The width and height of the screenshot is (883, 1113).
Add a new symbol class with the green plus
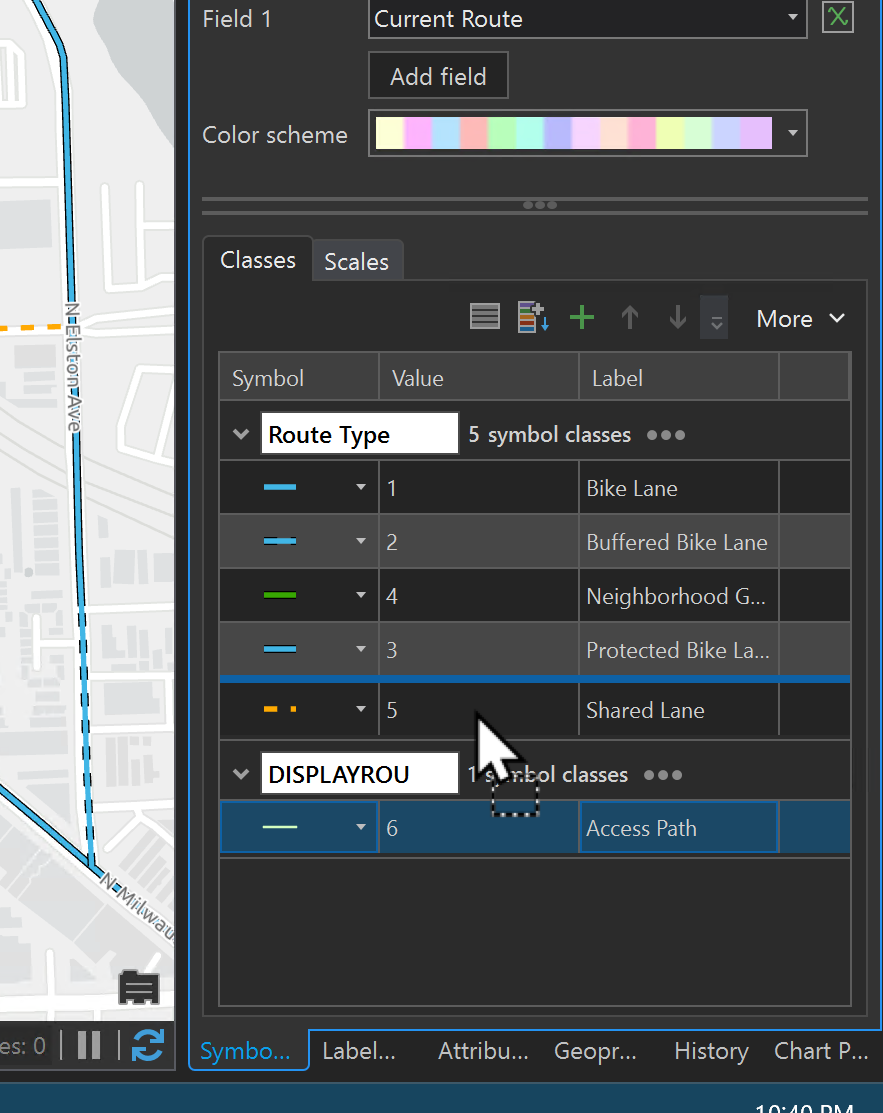pos(581,317)
